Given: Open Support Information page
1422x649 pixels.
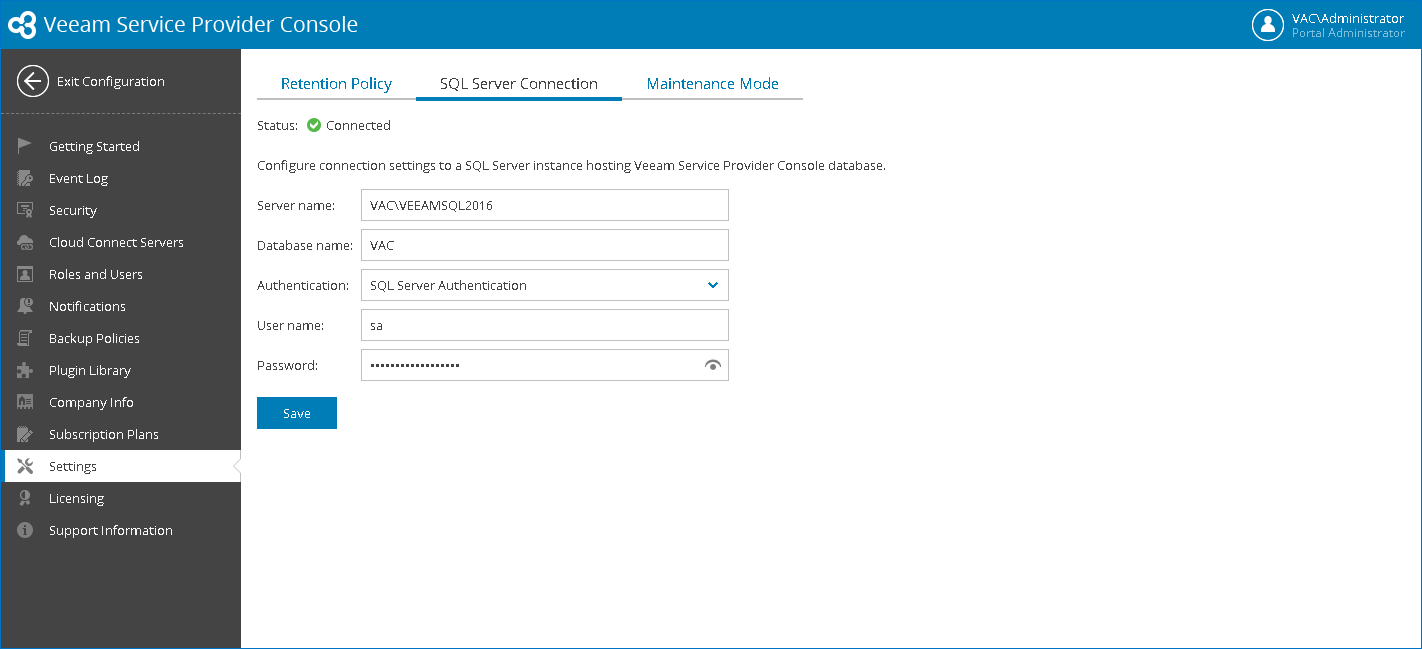Looking at the screenshot, I should click(x=120, y=530).
